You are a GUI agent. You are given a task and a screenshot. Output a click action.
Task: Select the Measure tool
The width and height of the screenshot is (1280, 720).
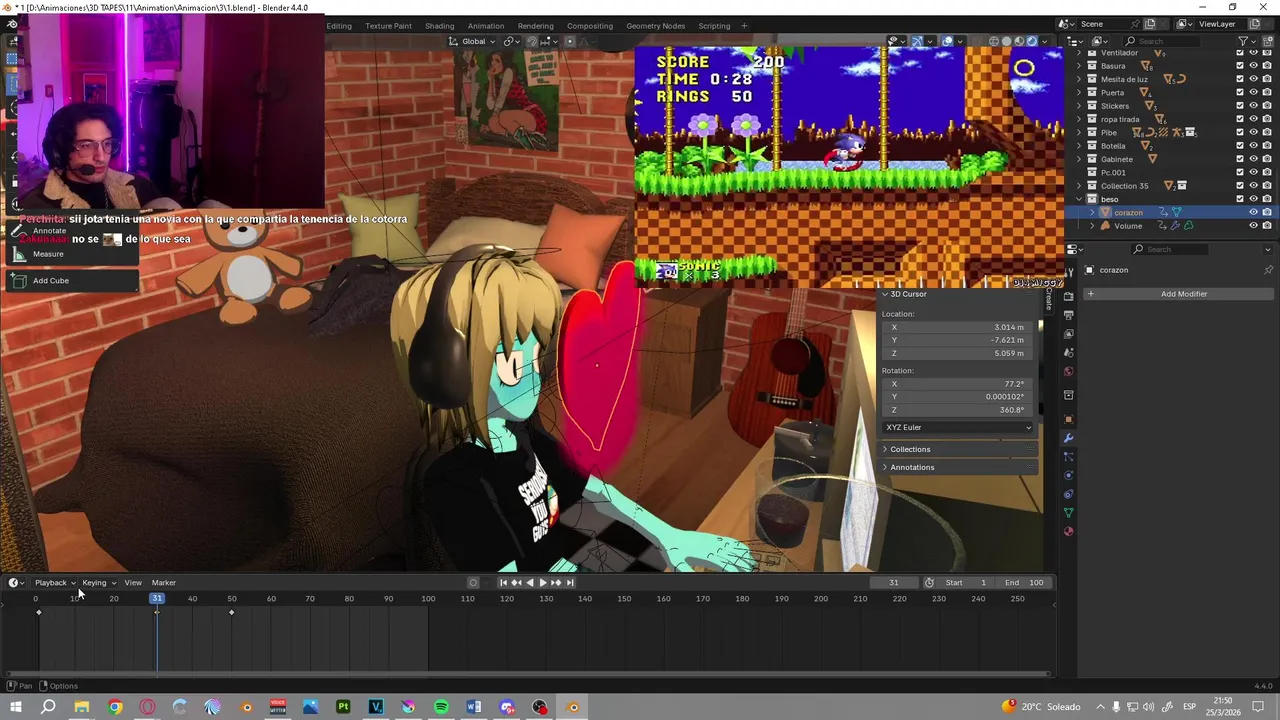(x=70, y=254)
